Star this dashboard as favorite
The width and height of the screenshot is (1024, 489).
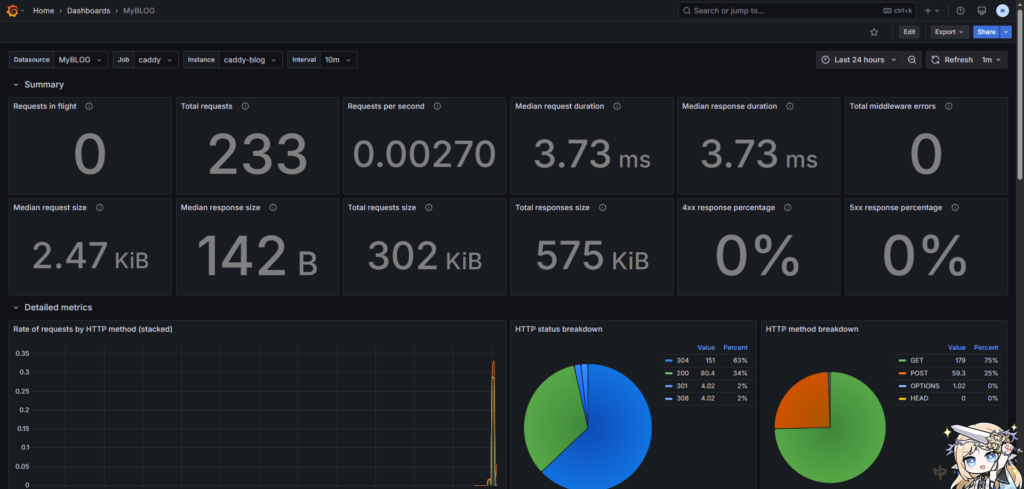click(874, 32)
